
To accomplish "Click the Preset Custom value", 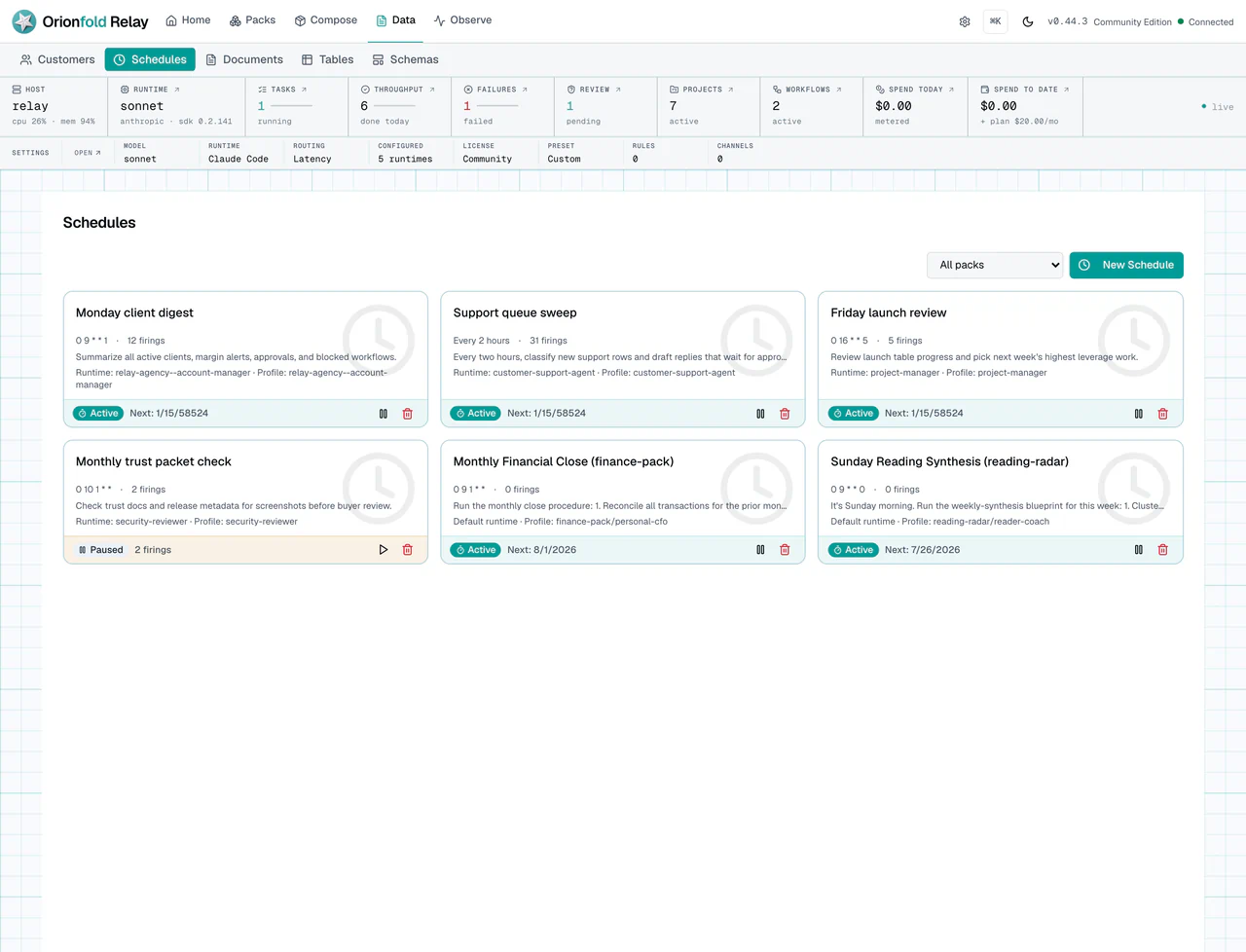I will [564, 159].
